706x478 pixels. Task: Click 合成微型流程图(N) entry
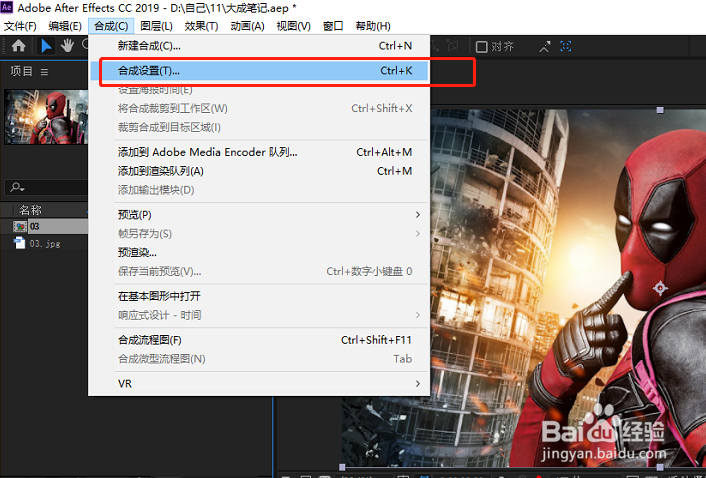[259, 359]
